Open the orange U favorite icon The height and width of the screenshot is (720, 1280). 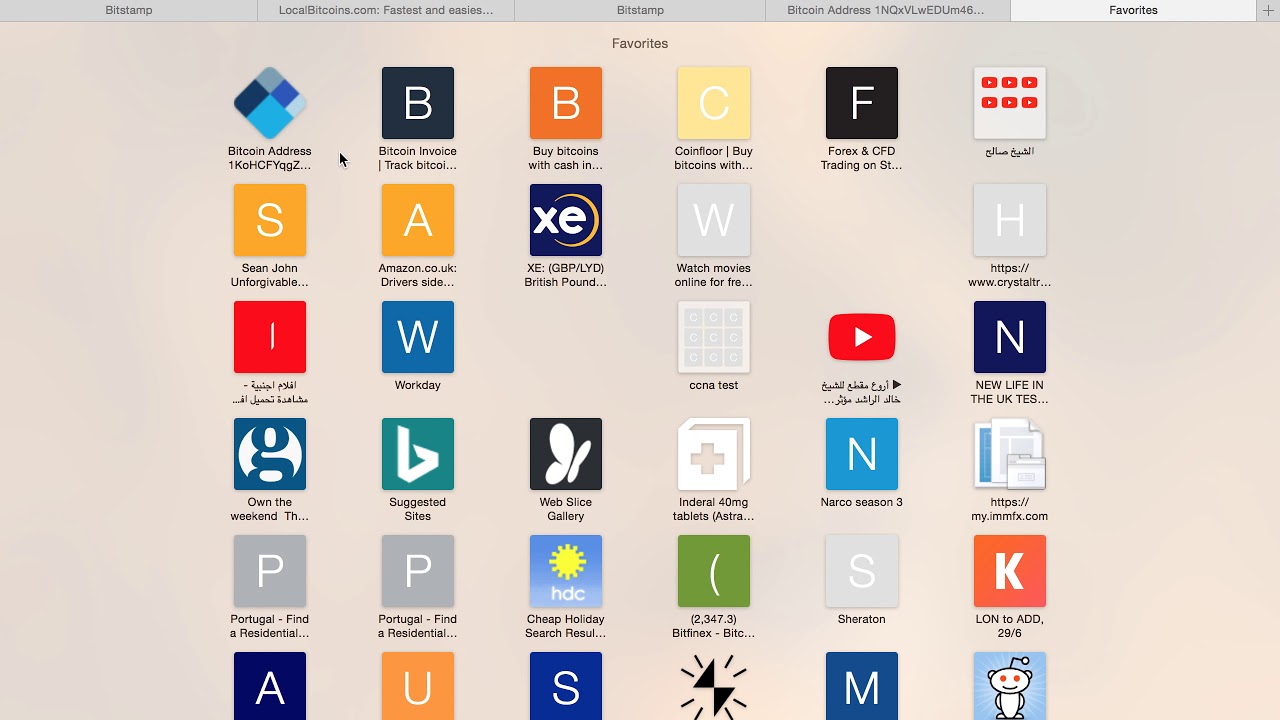click(418, 686)
